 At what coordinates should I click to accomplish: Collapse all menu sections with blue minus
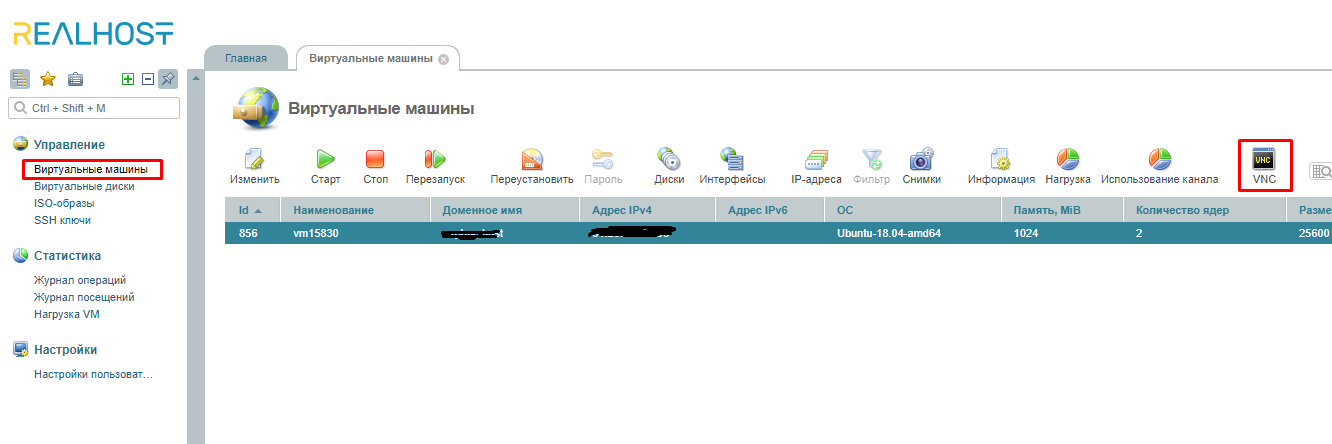pos(146,79)
